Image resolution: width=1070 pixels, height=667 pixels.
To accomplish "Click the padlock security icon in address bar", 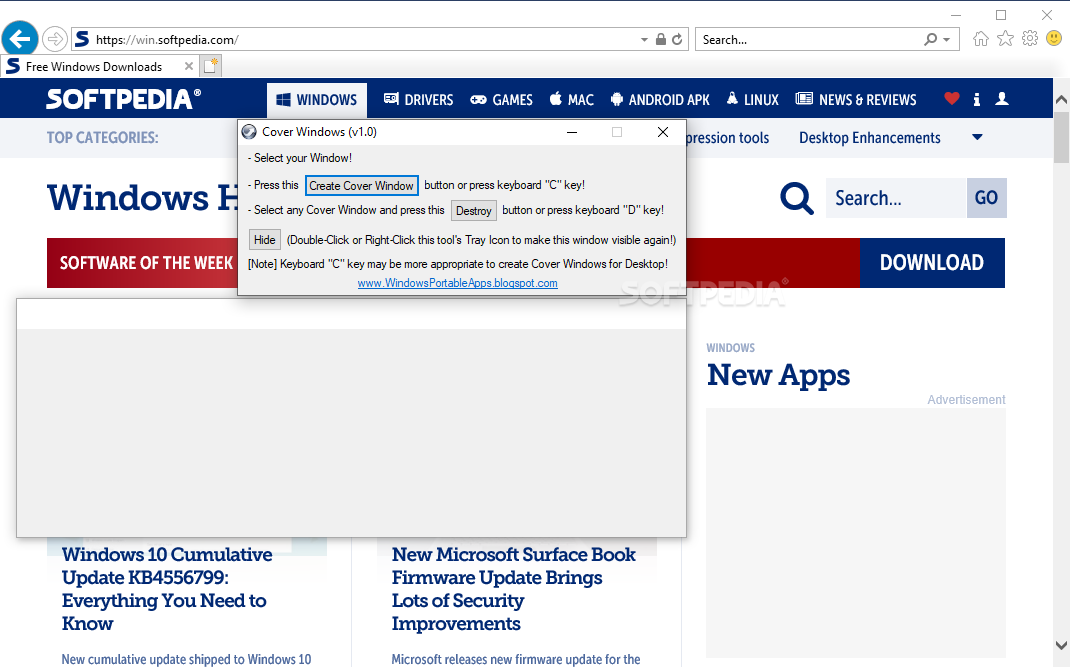I will click(661, 40).
